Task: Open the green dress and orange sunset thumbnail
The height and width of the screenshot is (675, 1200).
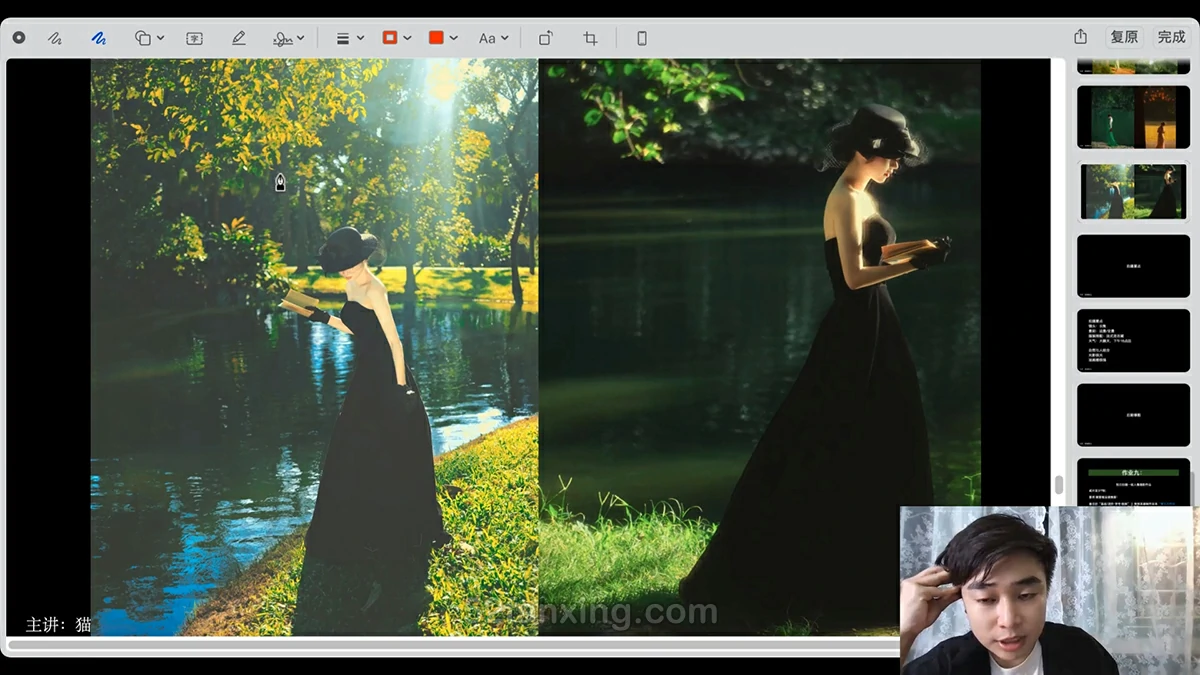Action: pos(1133,117)
